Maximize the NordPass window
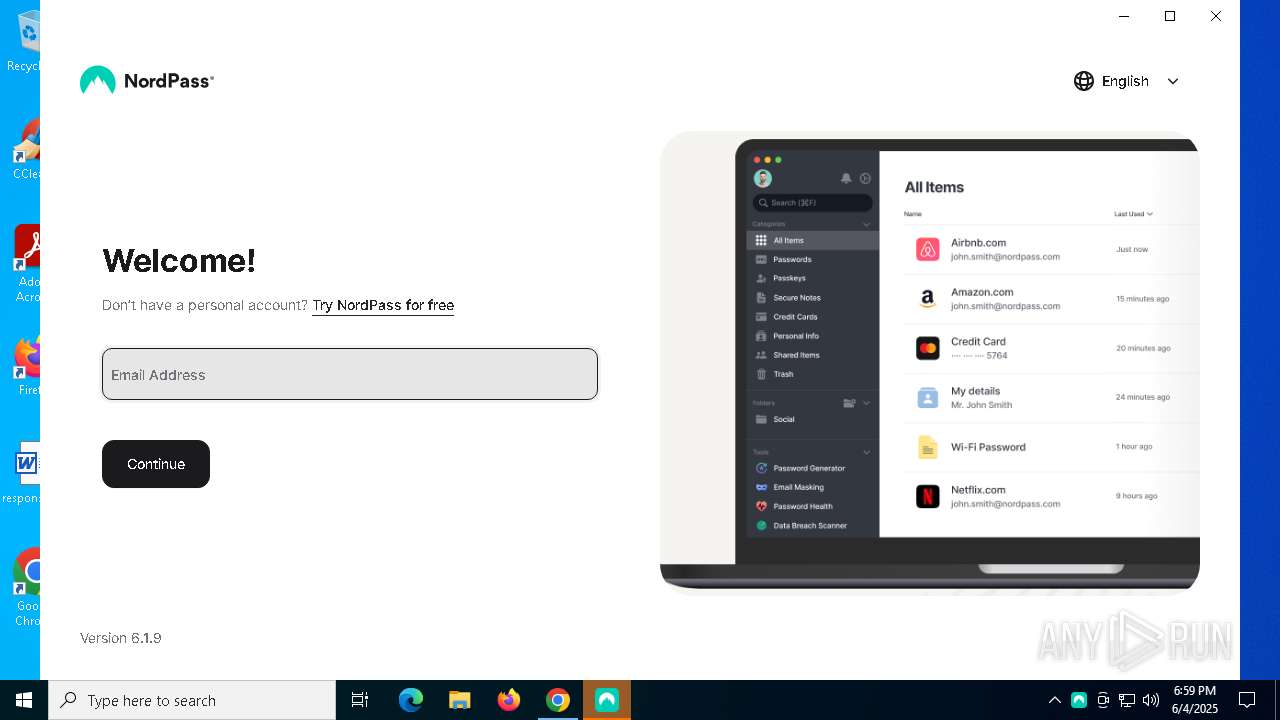 1170,16
